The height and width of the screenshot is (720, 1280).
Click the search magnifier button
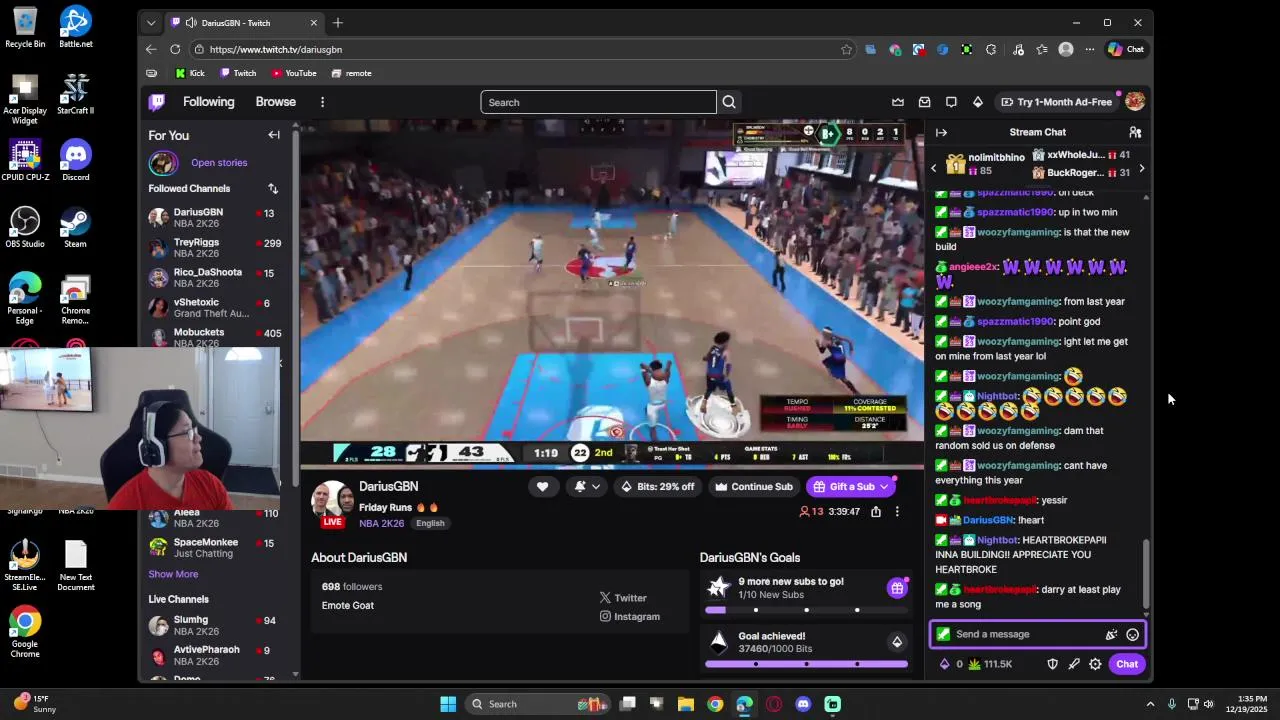point(729,102)
